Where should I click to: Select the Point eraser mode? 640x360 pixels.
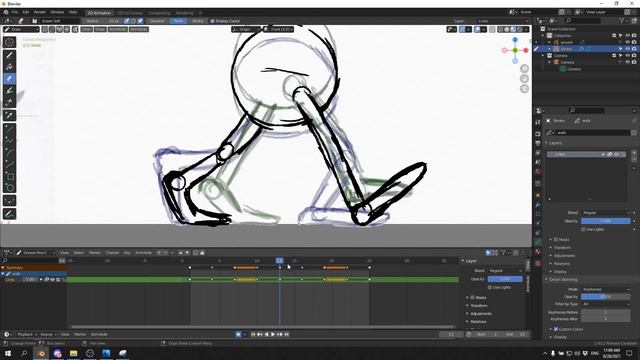pos(178,21)
